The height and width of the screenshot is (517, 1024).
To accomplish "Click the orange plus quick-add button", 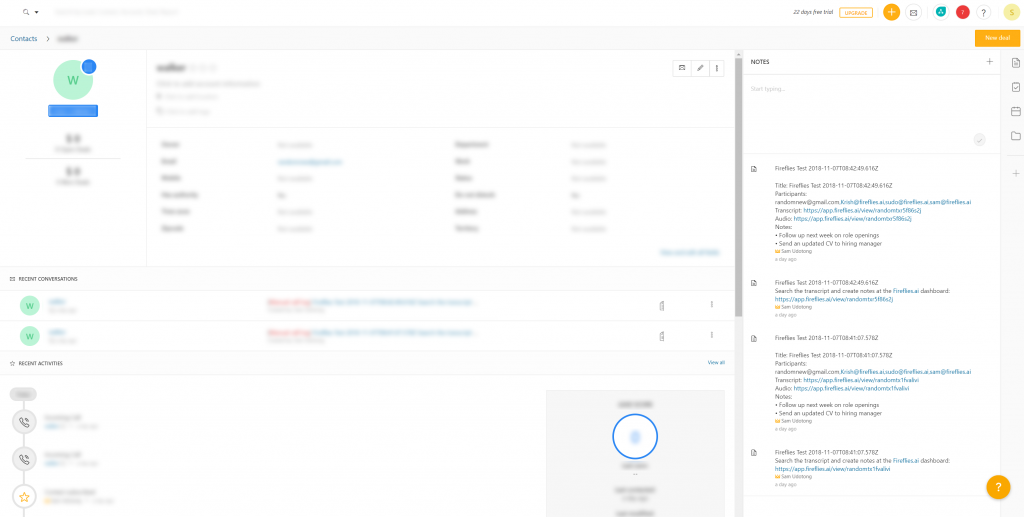I will click(891, 12).
